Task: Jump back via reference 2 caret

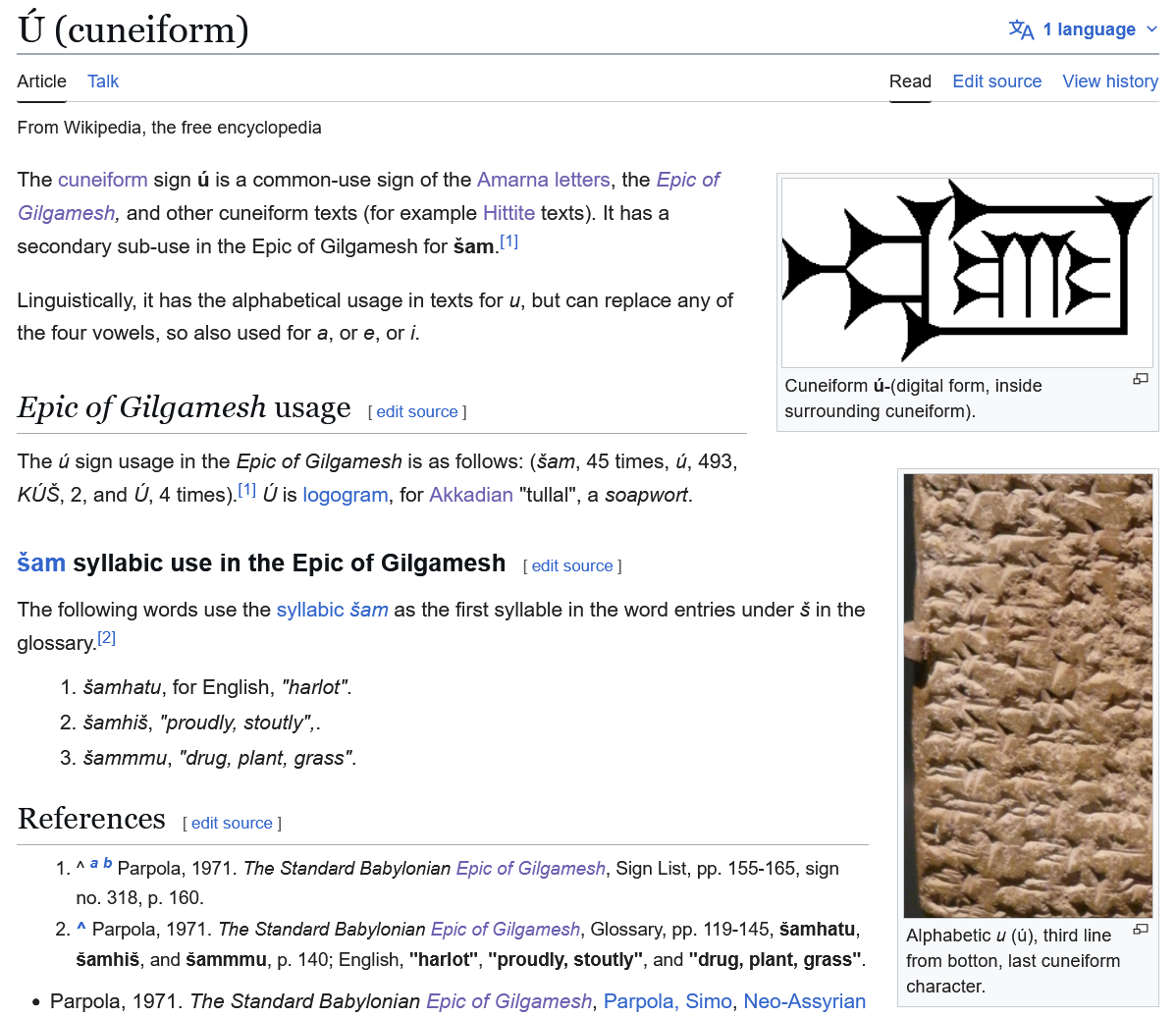Action: click(81, 929)
